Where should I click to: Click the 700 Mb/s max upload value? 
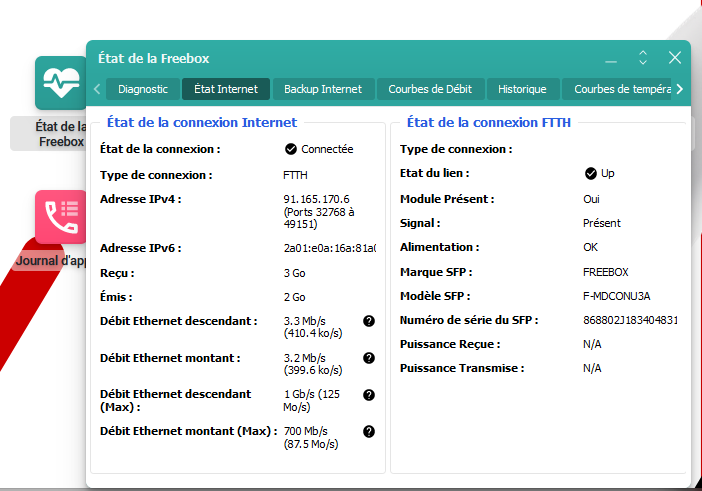coord(310,438)
